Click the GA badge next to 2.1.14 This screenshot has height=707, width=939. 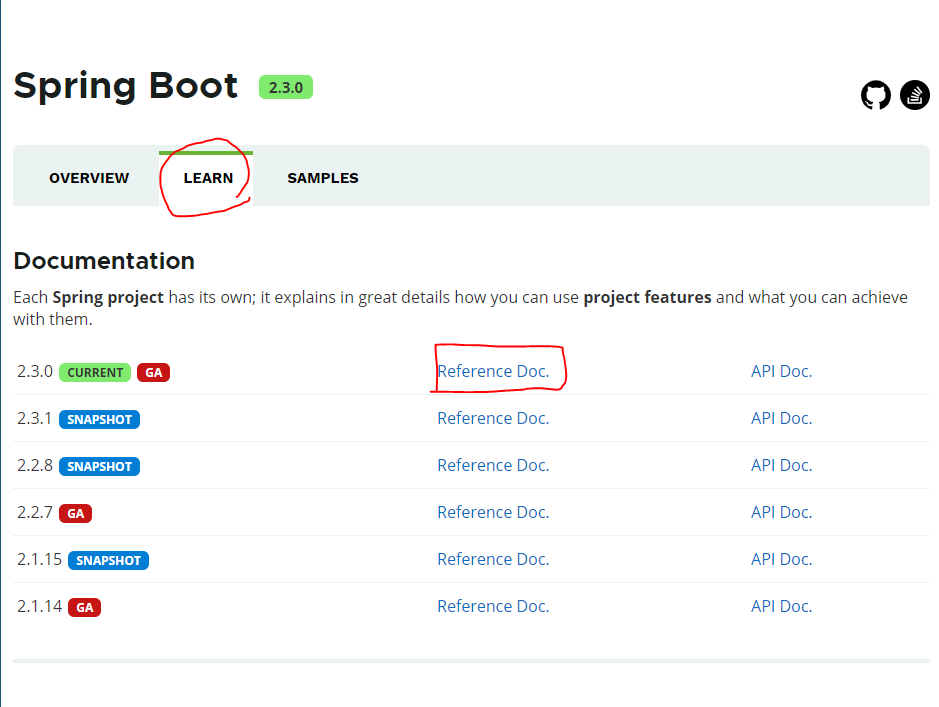(84, 607)
